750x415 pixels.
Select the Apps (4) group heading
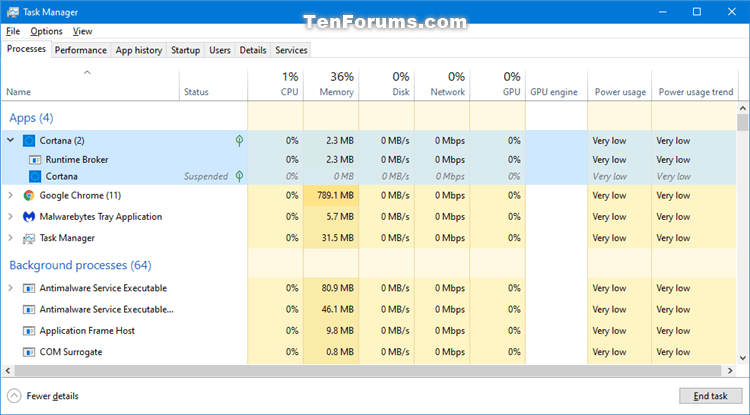click(31, 118)
